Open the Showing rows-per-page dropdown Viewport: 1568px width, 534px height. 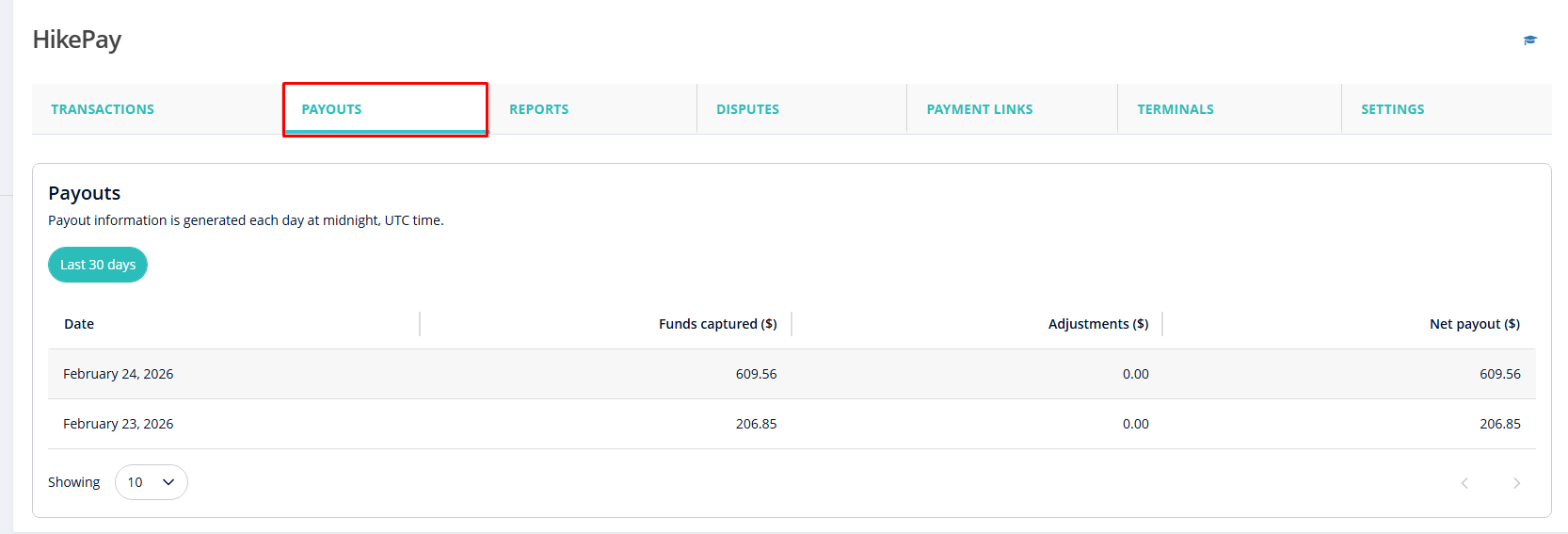pos(152,482)
